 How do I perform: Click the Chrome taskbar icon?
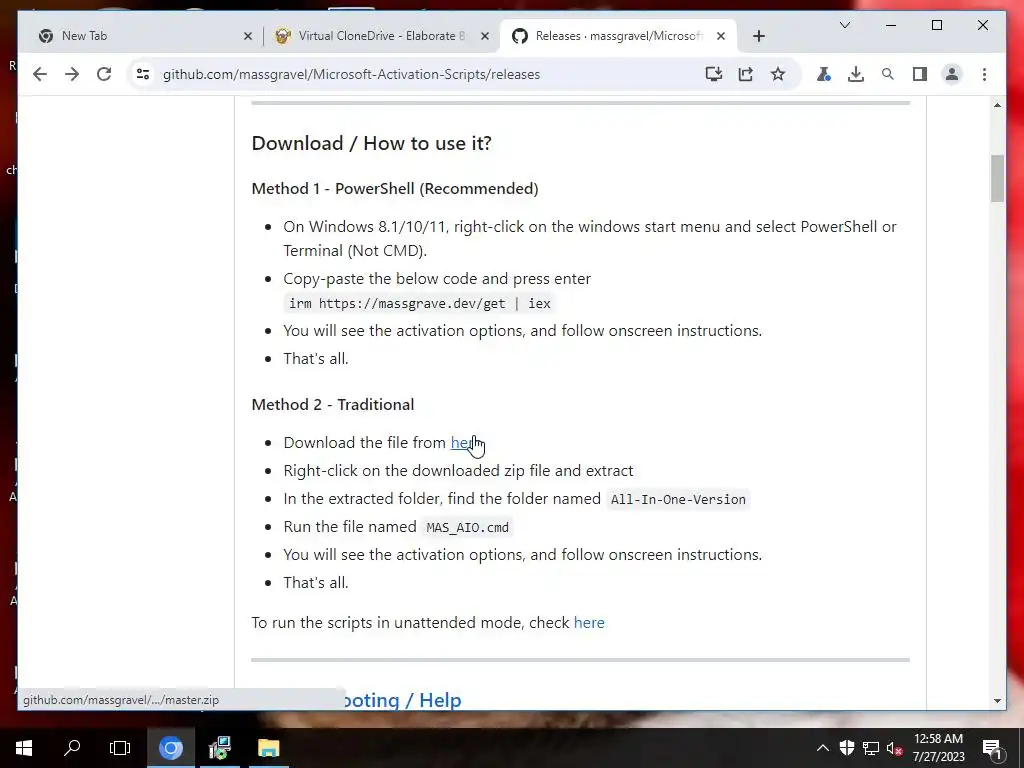point(171,748)
